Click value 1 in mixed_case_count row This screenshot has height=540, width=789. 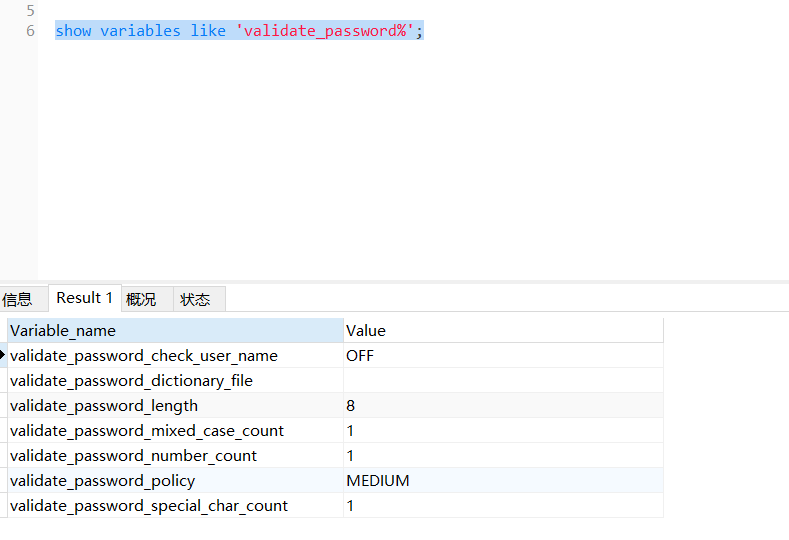(503, 431)
